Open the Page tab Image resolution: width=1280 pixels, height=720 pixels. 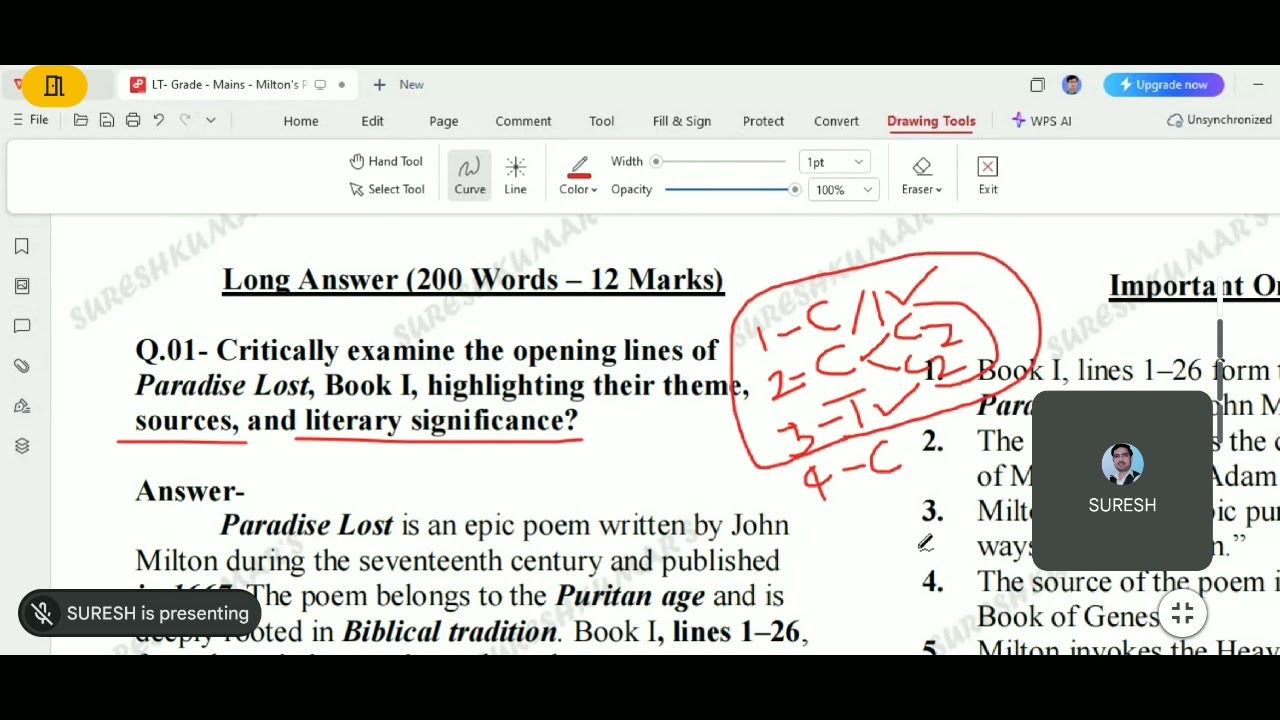tap(444, 121)
